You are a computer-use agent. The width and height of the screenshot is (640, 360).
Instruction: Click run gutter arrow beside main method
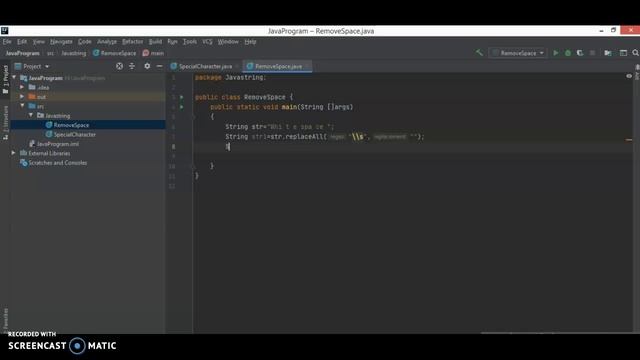(x=182, y=107)
